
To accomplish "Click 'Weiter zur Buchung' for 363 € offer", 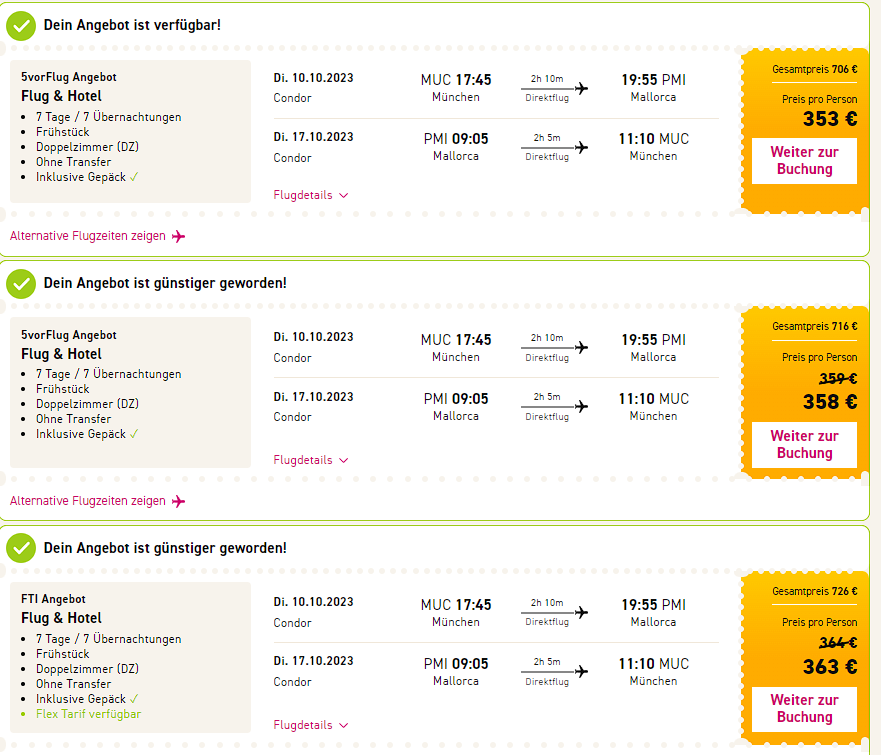I will 804,709.
